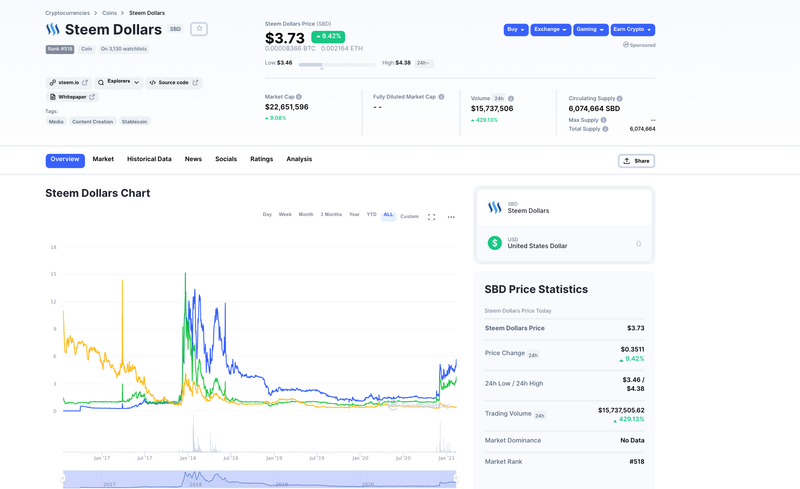Show Total Supply info icon
This screenshot has width=800, height=489.
click(x=606, y=129)
